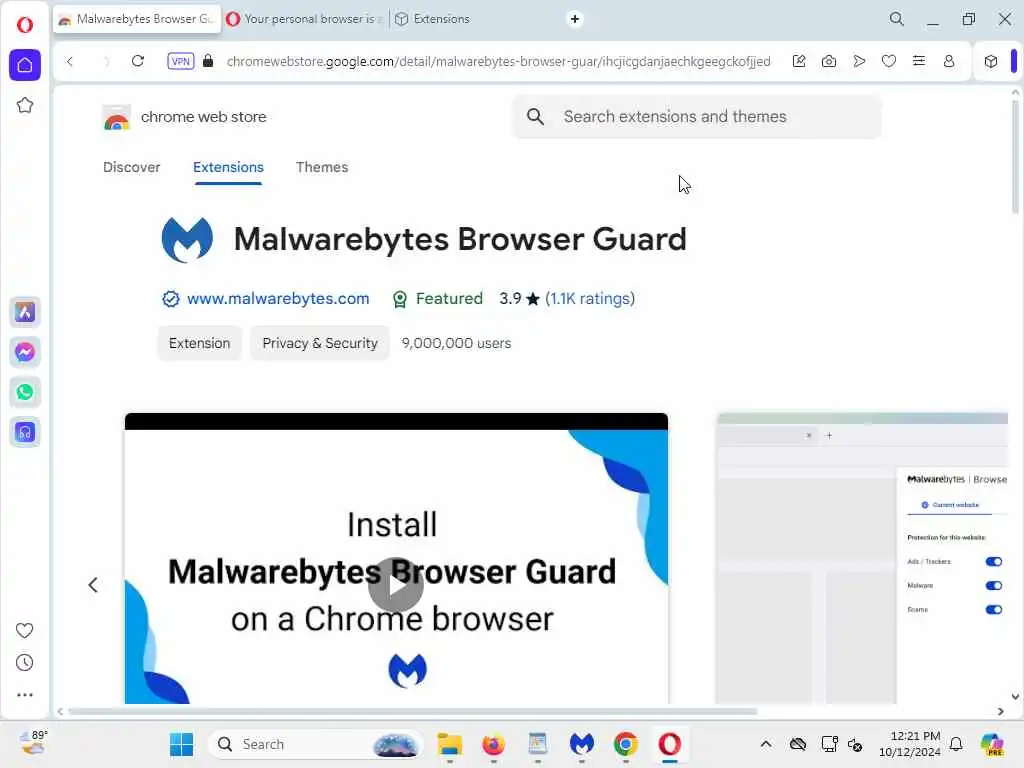Open the profile account icon

pos(949,61)
